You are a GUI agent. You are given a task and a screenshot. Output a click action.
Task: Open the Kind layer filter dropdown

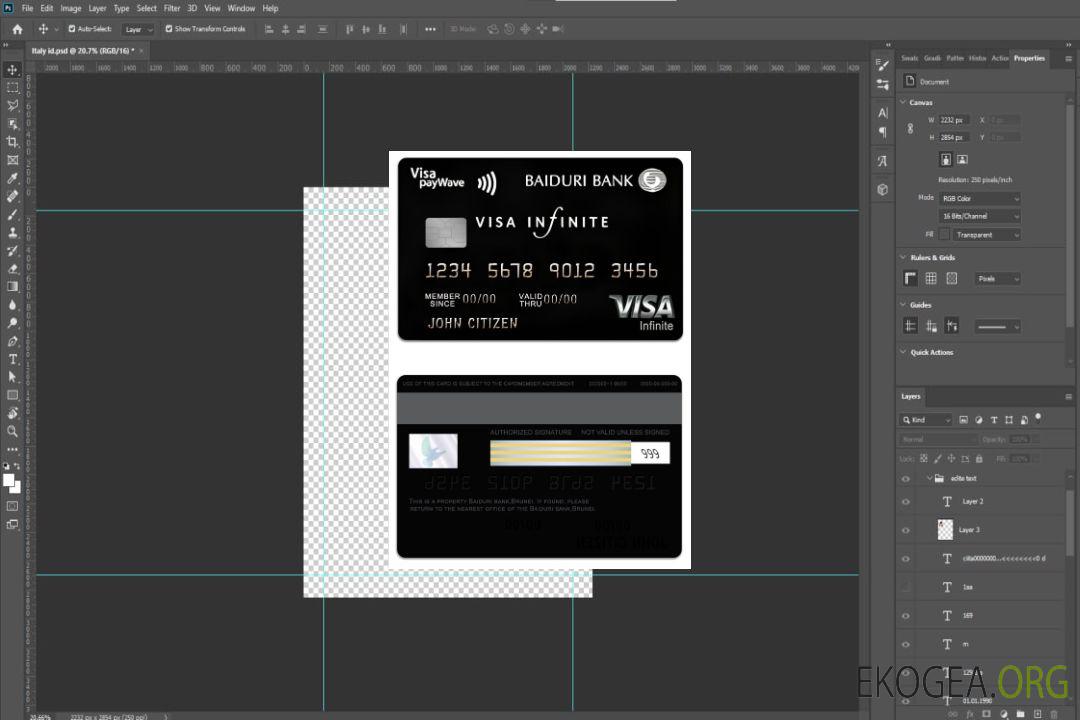point(926,420)
